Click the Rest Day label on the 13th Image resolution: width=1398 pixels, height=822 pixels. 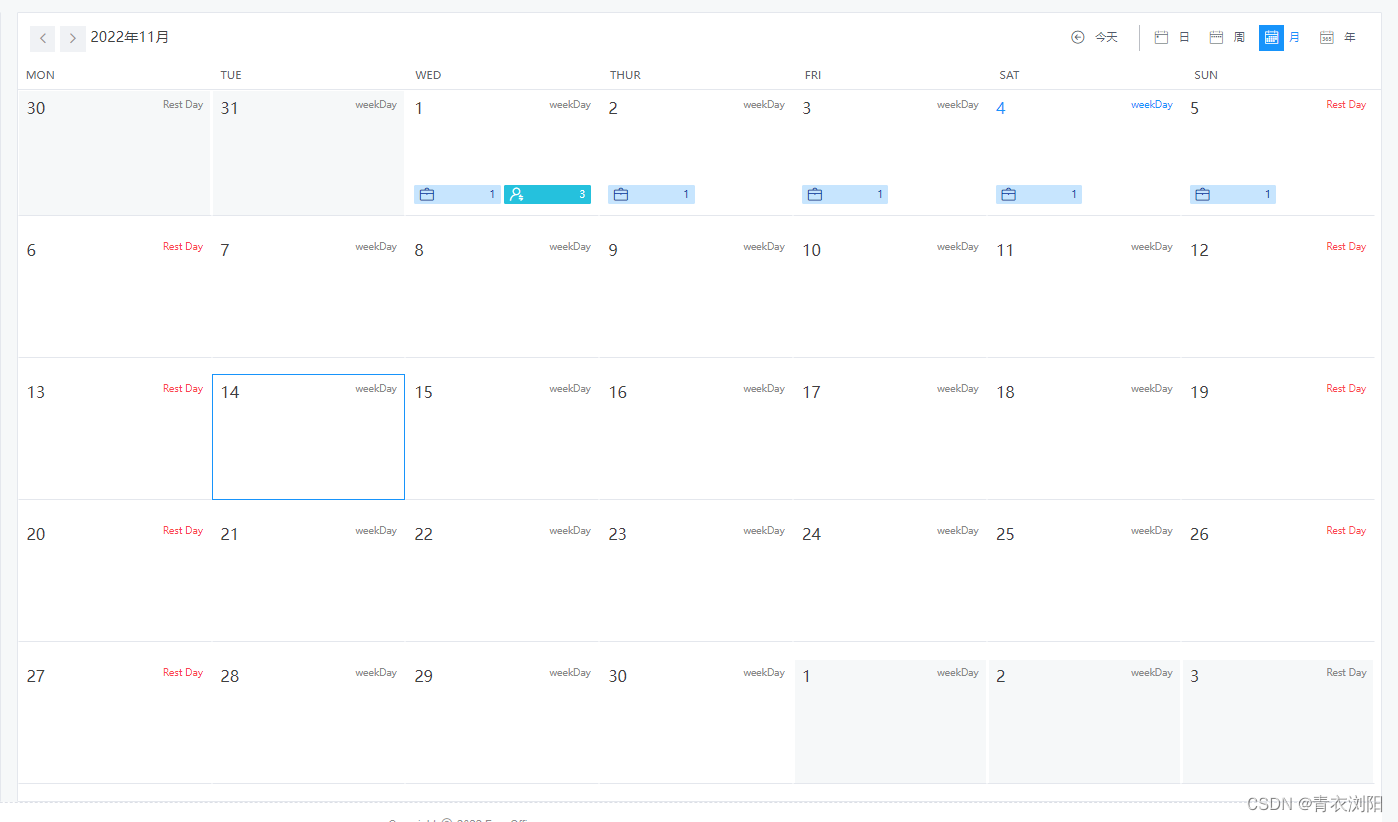(x=183, y=388)
